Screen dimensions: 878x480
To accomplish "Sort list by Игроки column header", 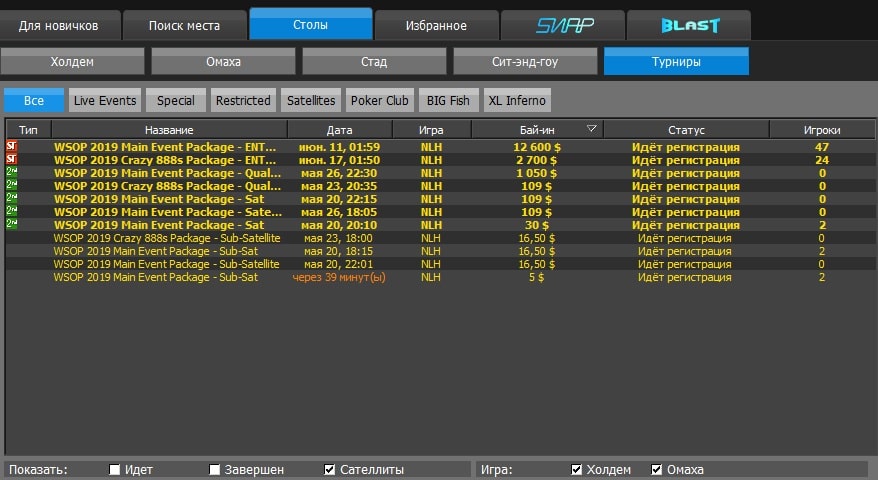I will pyautogui.click(x=822, y=130).
